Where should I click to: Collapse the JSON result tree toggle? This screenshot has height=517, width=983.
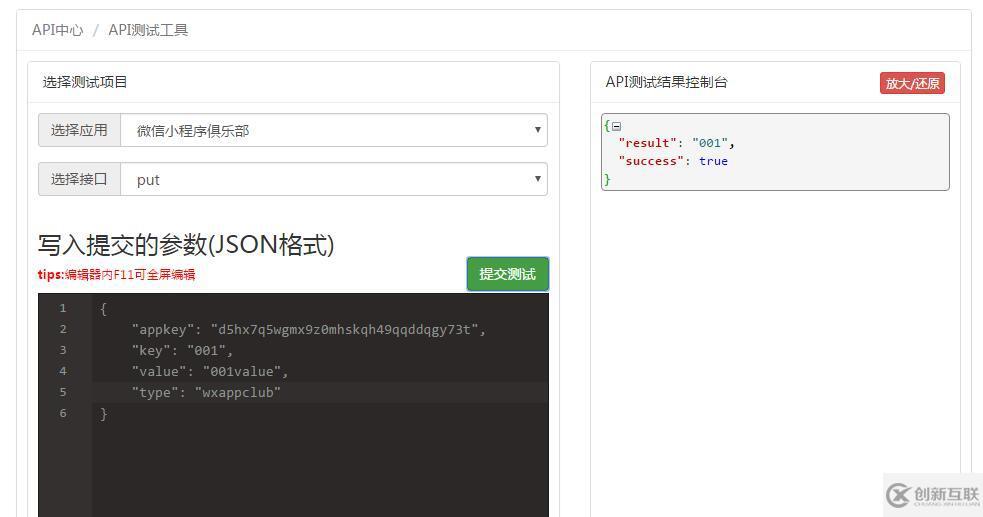point(616,126)
